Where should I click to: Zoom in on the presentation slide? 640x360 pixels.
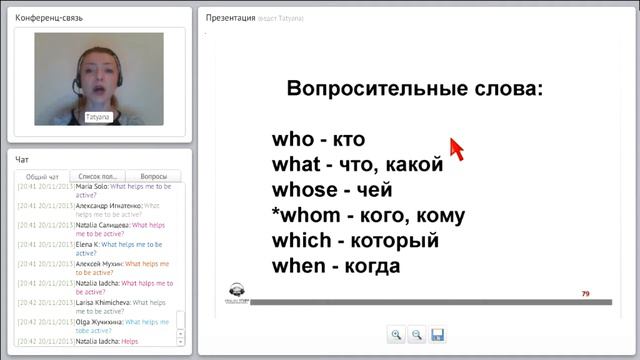click(x=396, y=335)
